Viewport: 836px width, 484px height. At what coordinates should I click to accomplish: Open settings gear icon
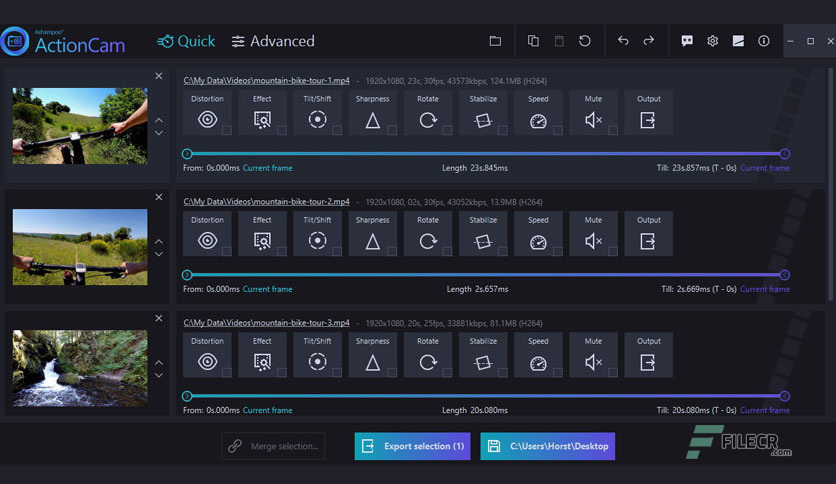pyautogui.click(x=712, y=41)
